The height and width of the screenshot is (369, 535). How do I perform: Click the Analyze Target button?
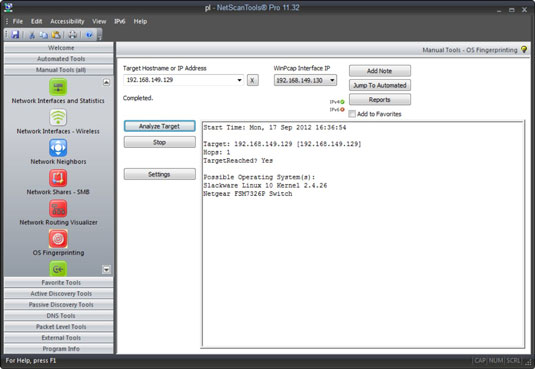pos(160,126)
